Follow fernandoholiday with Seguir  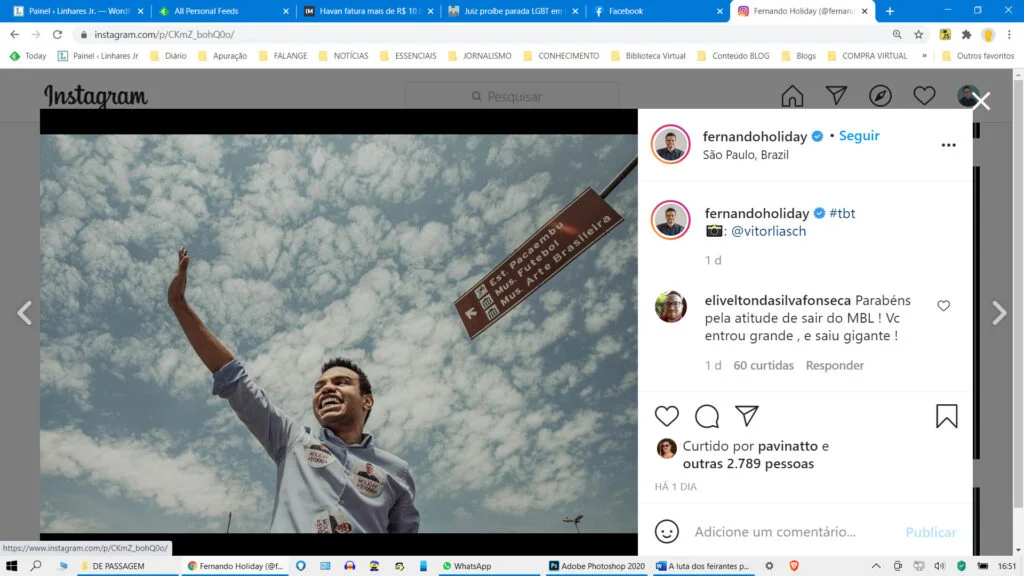click(x=859, y=136)
